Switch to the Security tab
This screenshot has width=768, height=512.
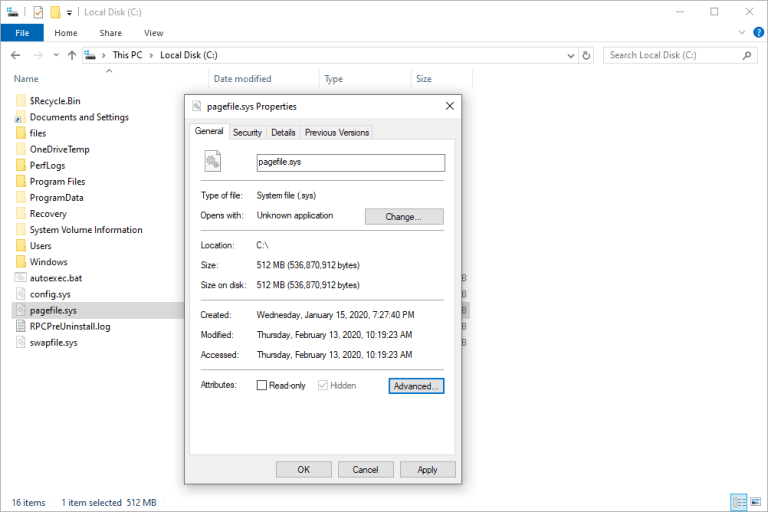pyautogui.click(x=247, y=133)
